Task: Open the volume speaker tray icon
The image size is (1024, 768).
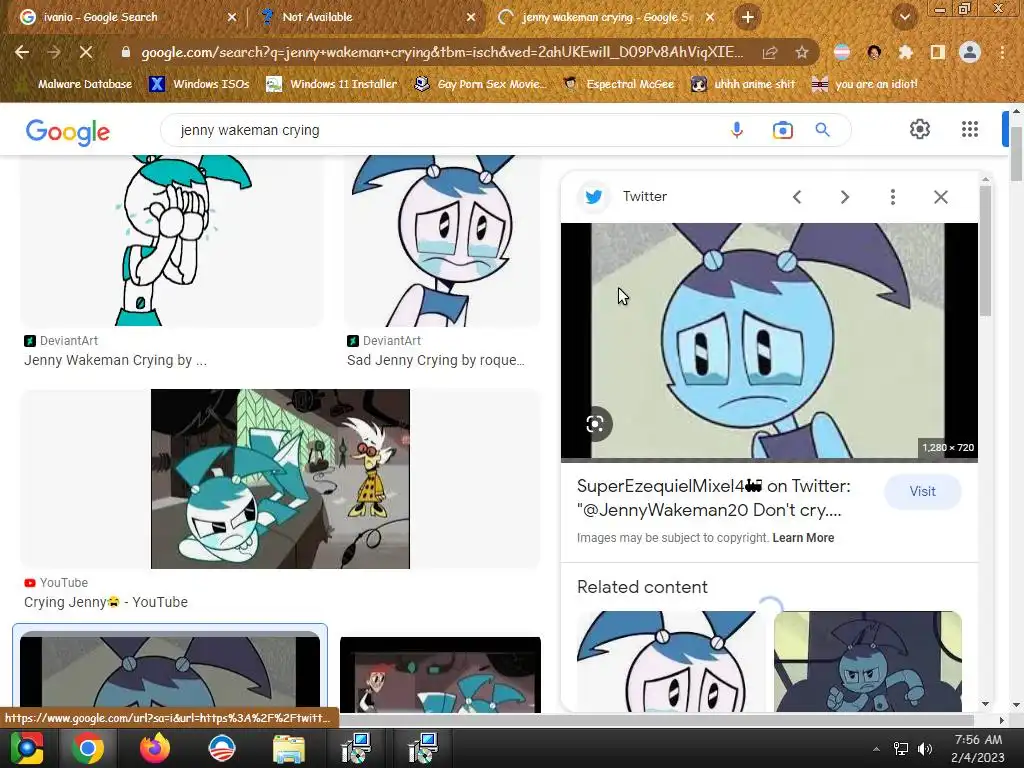Action: click(925, 749)
